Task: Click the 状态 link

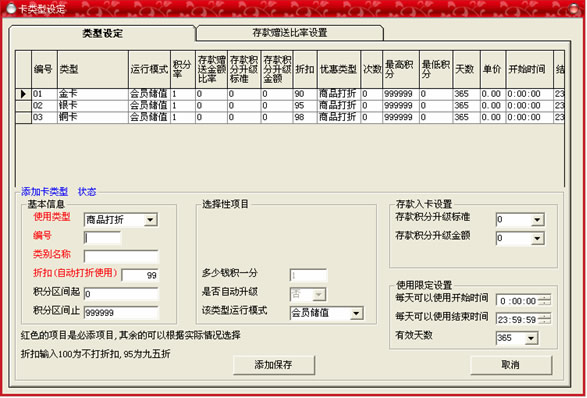Action: pyautogui.click(x=87, y=192)
